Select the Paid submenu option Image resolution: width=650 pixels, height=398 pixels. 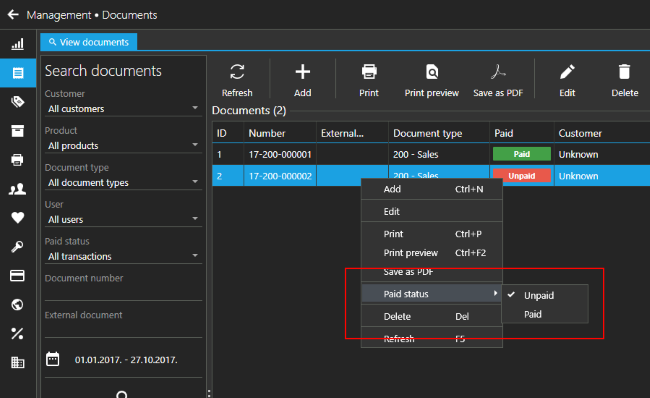coord(545,314)
